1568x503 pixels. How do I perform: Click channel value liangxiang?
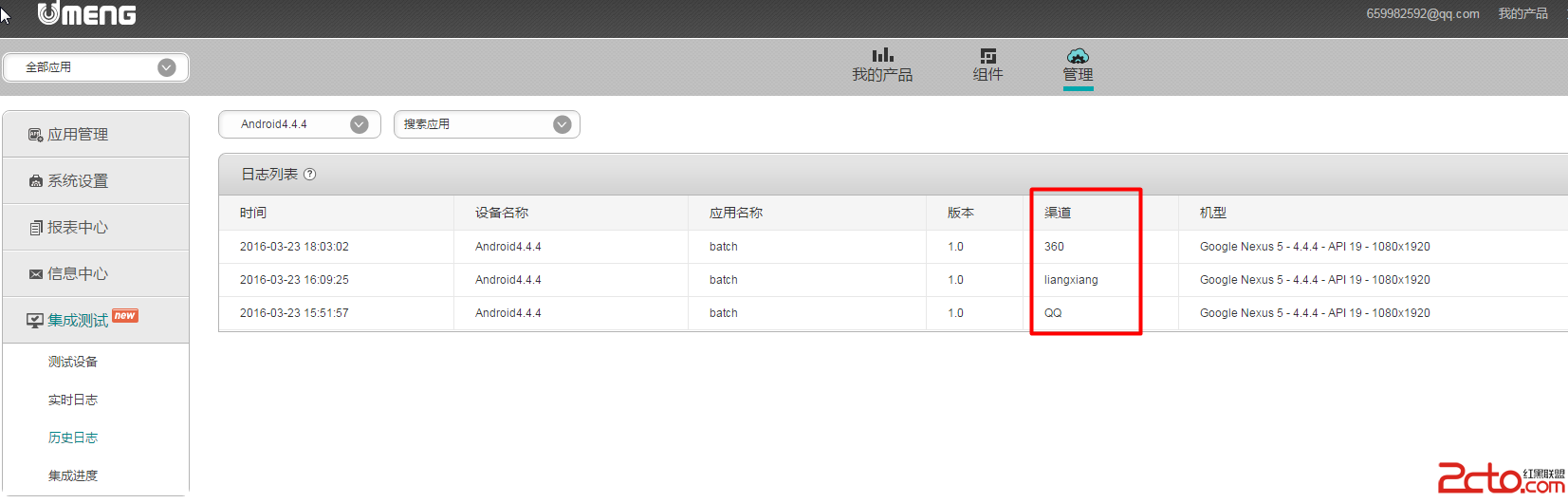[1071, 280]
